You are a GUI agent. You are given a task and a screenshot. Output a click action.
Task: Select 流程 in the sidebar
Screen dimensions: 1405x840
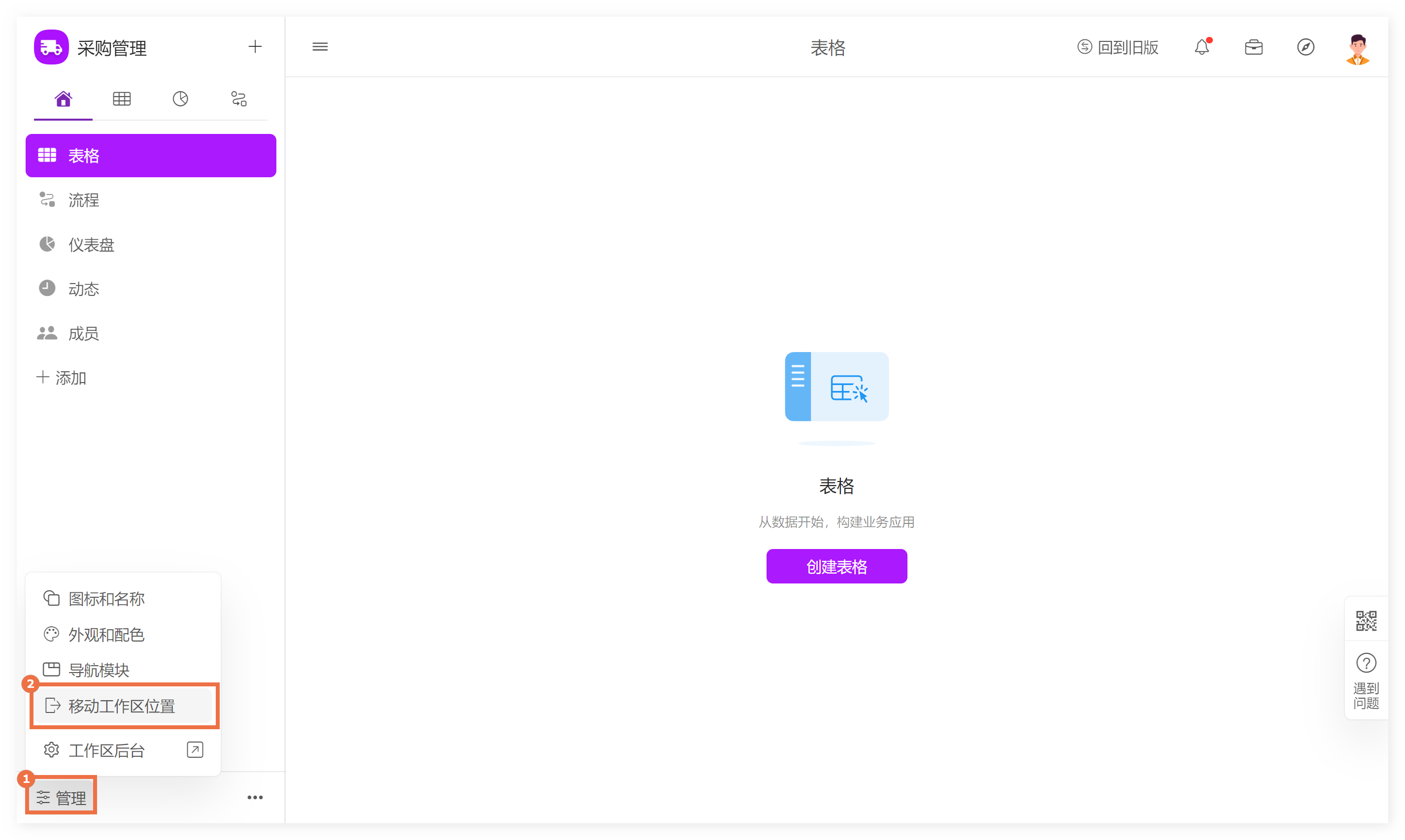click(83, 200)
